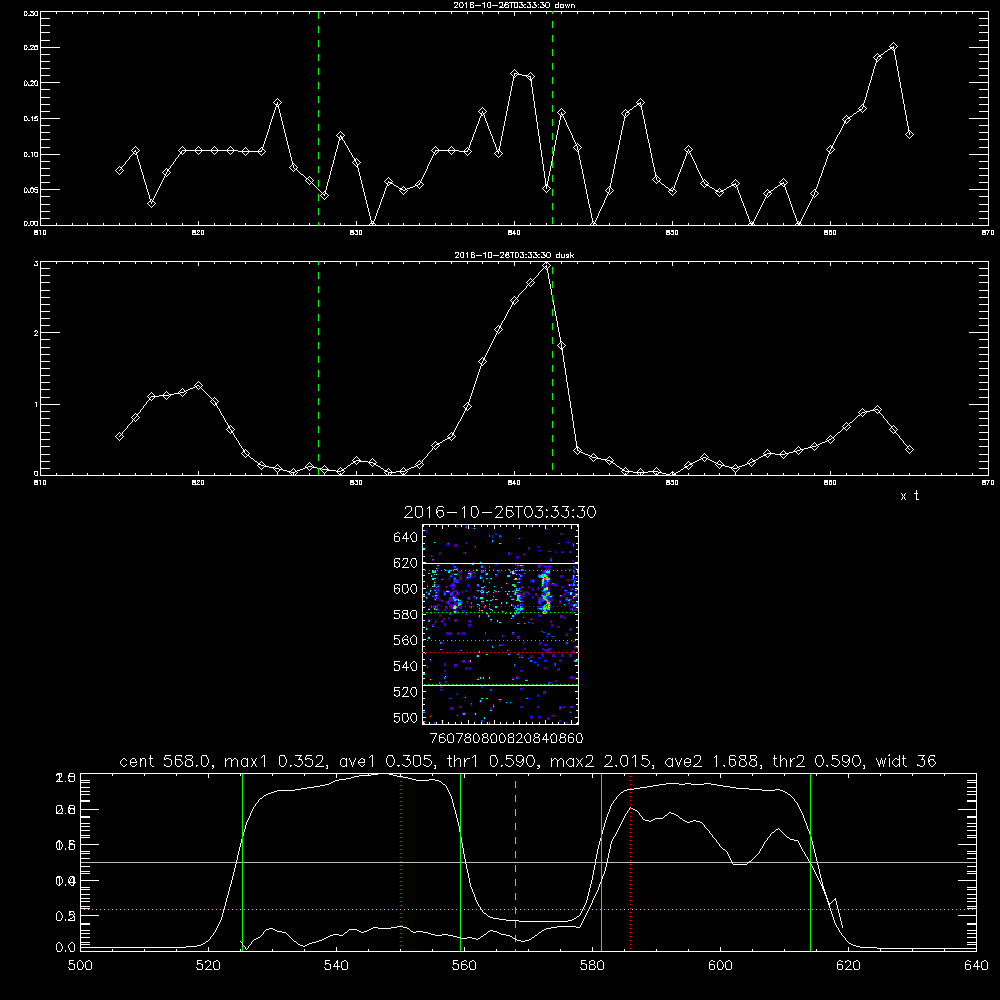Screen dimensions: 1000x1000
Task: Click the '580' label on the bottom plot x-axis
Action: pos(592,966)
